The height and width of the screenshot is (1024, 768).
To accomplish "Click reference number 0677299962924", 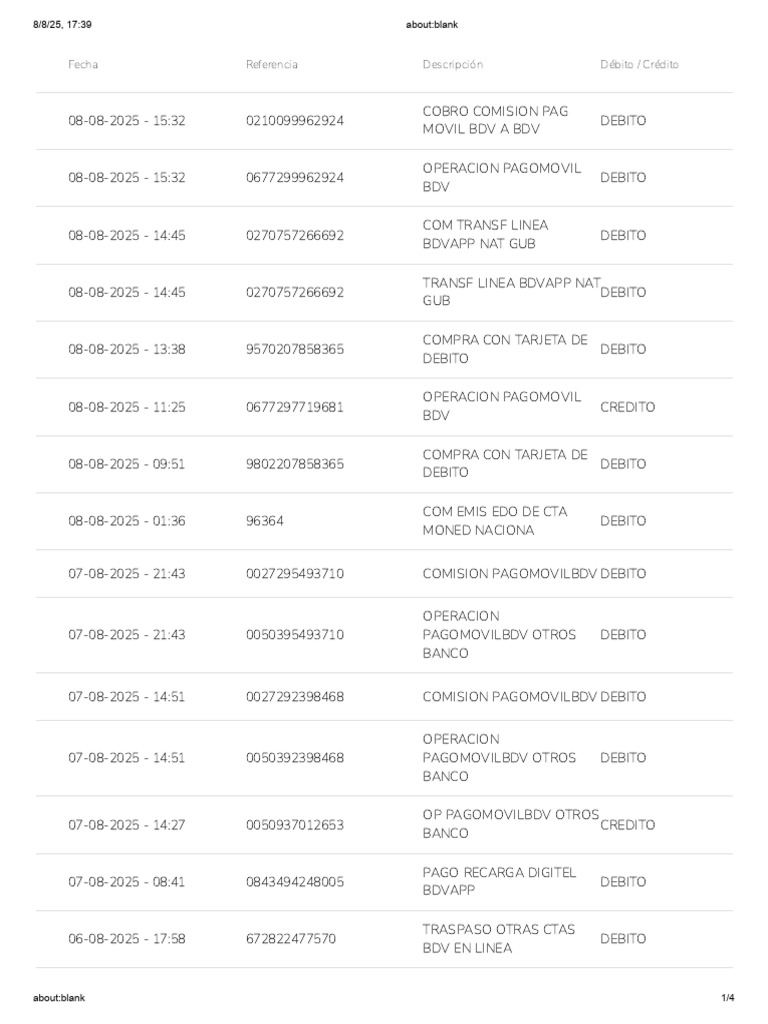I will 294,178.
